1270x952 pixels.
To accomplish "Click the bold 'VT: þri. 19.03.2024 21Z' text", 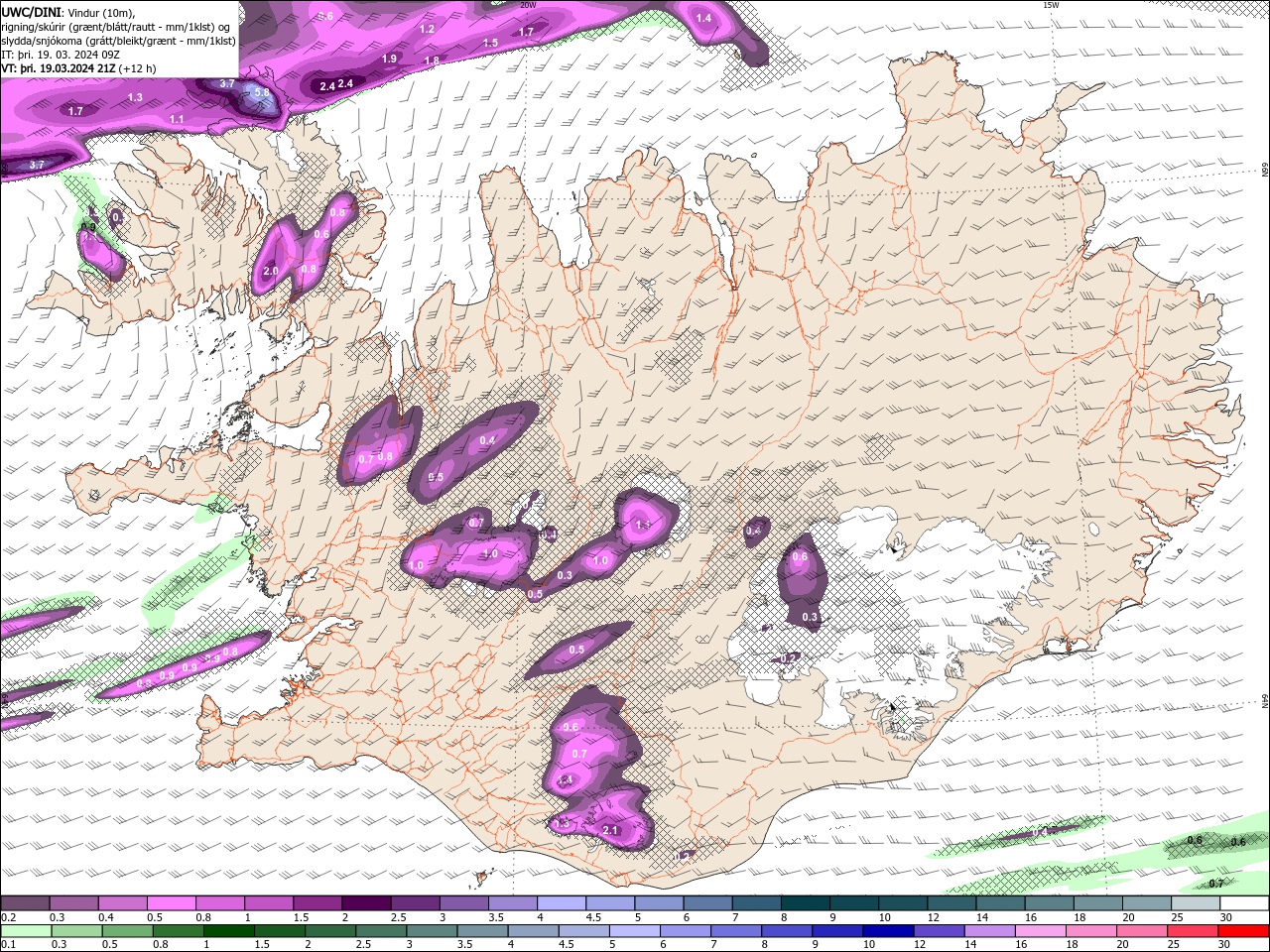I will coord(57,68).
